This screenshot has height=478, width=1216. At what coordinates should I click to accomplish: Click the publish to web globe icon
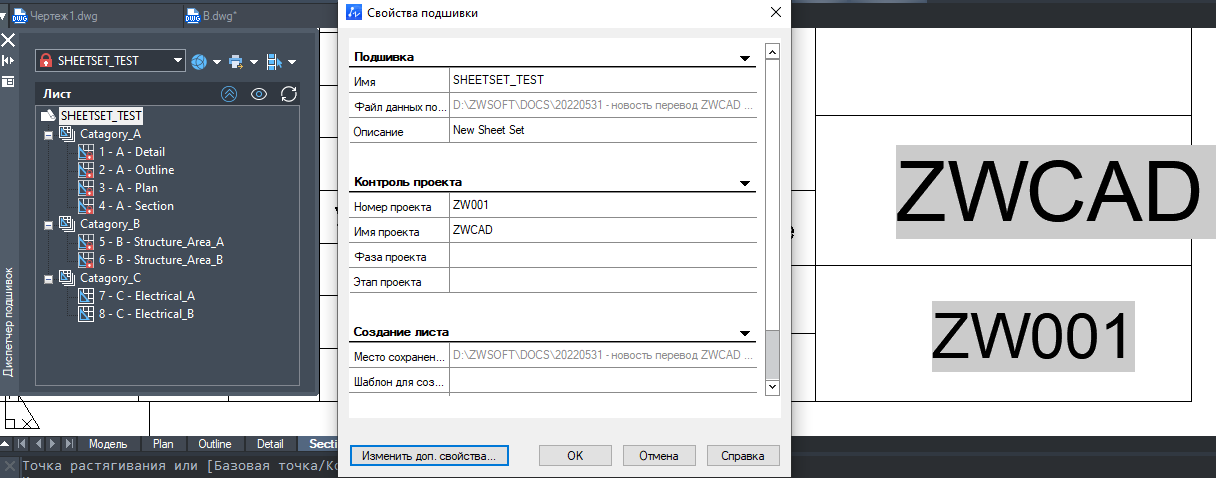tap(199, 61)
